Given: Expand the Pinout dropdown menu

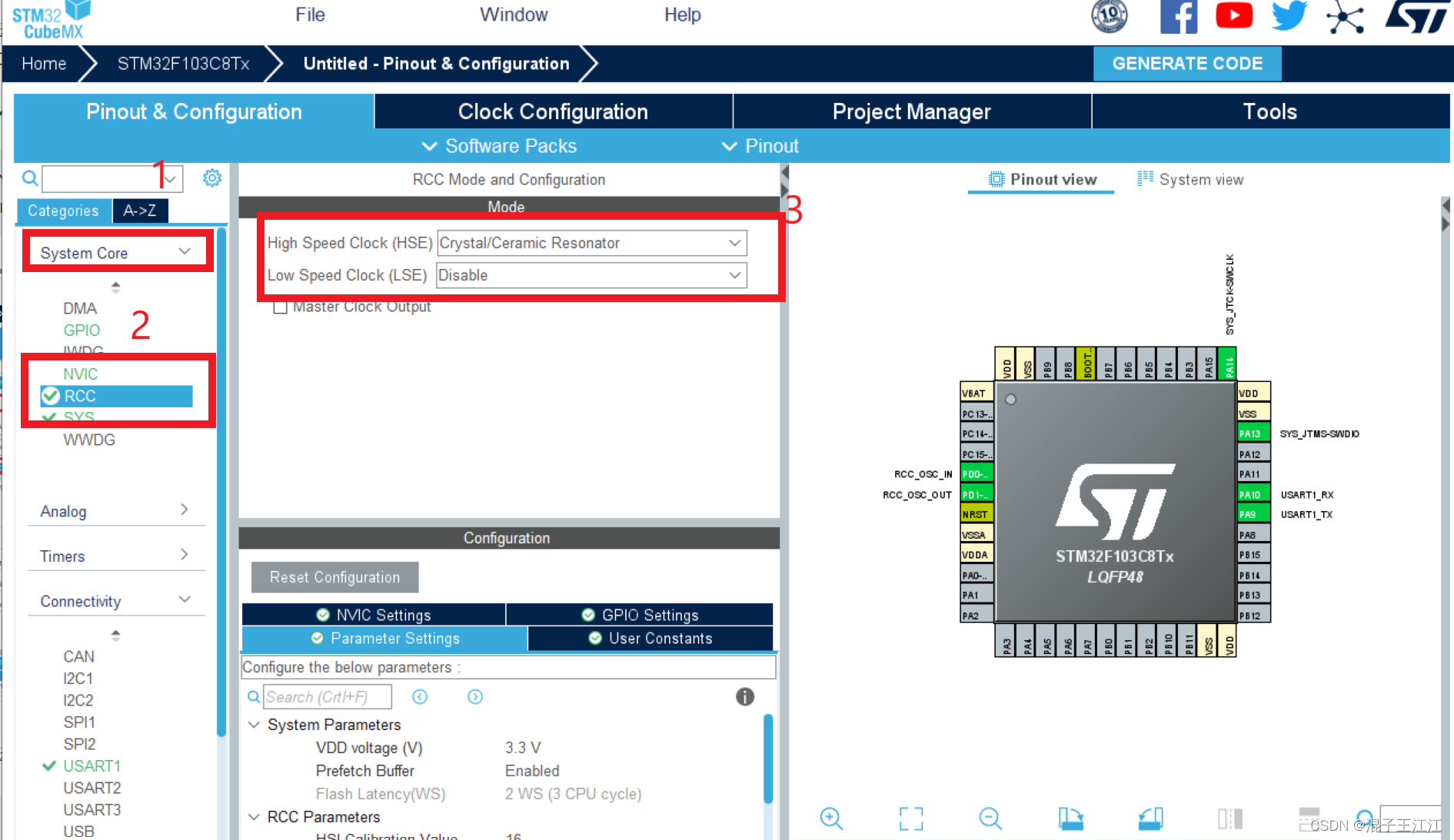Looking at the screenshot, I should [760, 146].
